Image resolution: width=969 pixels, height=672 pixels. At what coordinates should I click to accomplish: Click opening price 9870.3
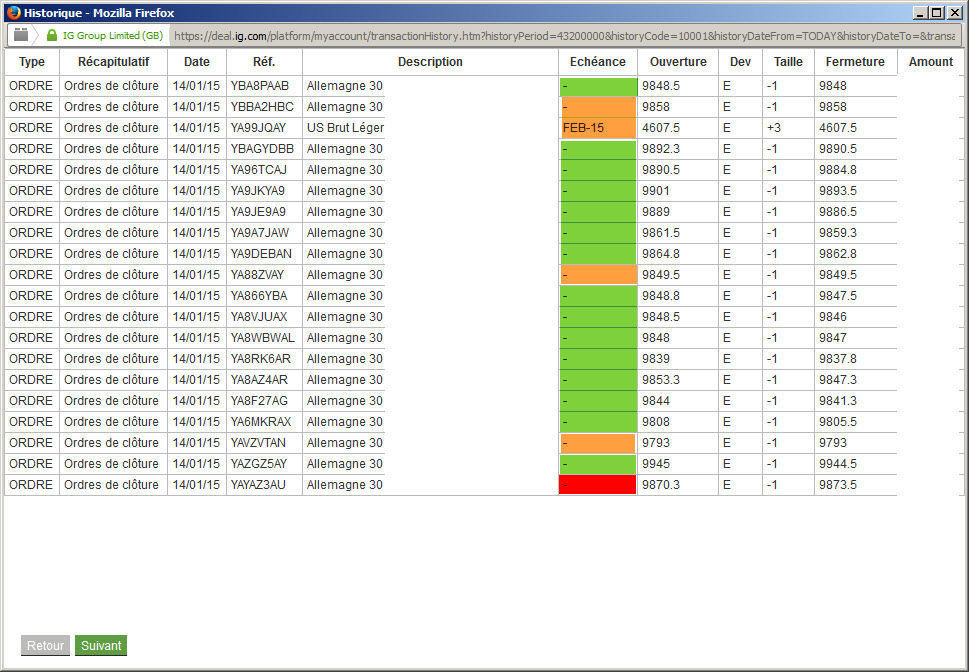(661, 485)
